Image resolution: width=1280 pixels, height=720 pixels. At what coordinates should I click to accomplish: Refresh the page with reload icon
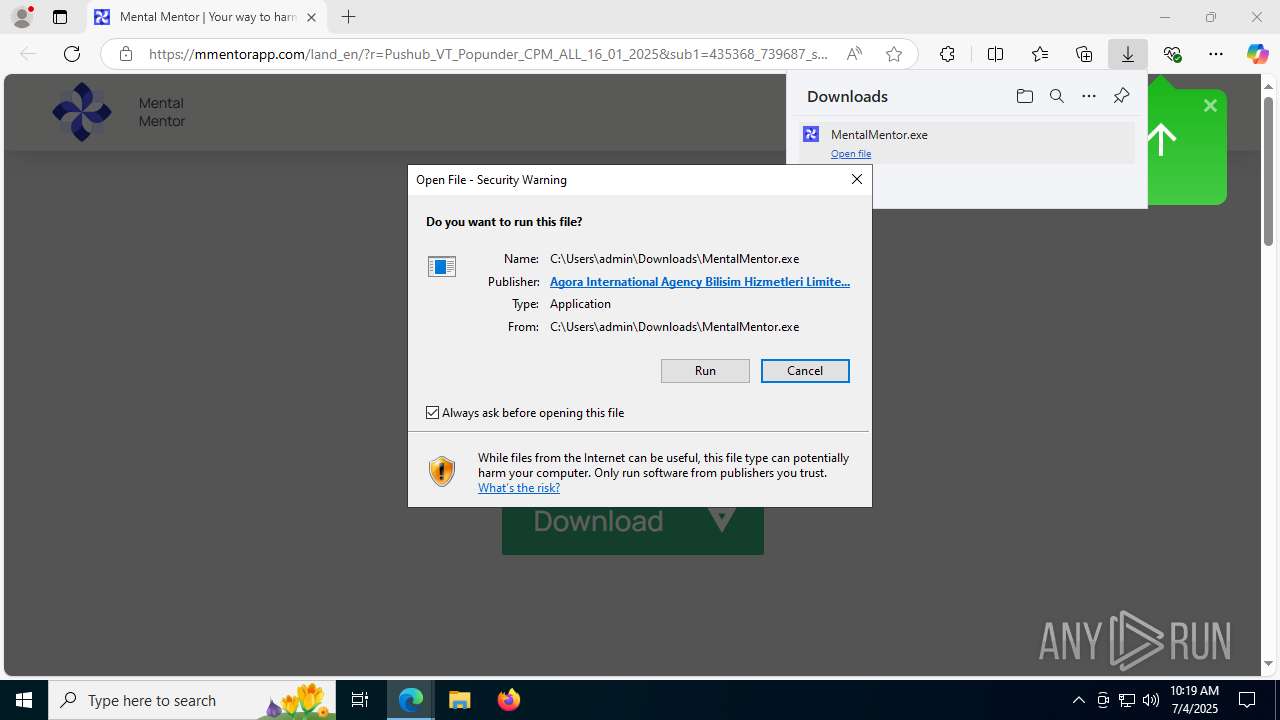[72, 54]
